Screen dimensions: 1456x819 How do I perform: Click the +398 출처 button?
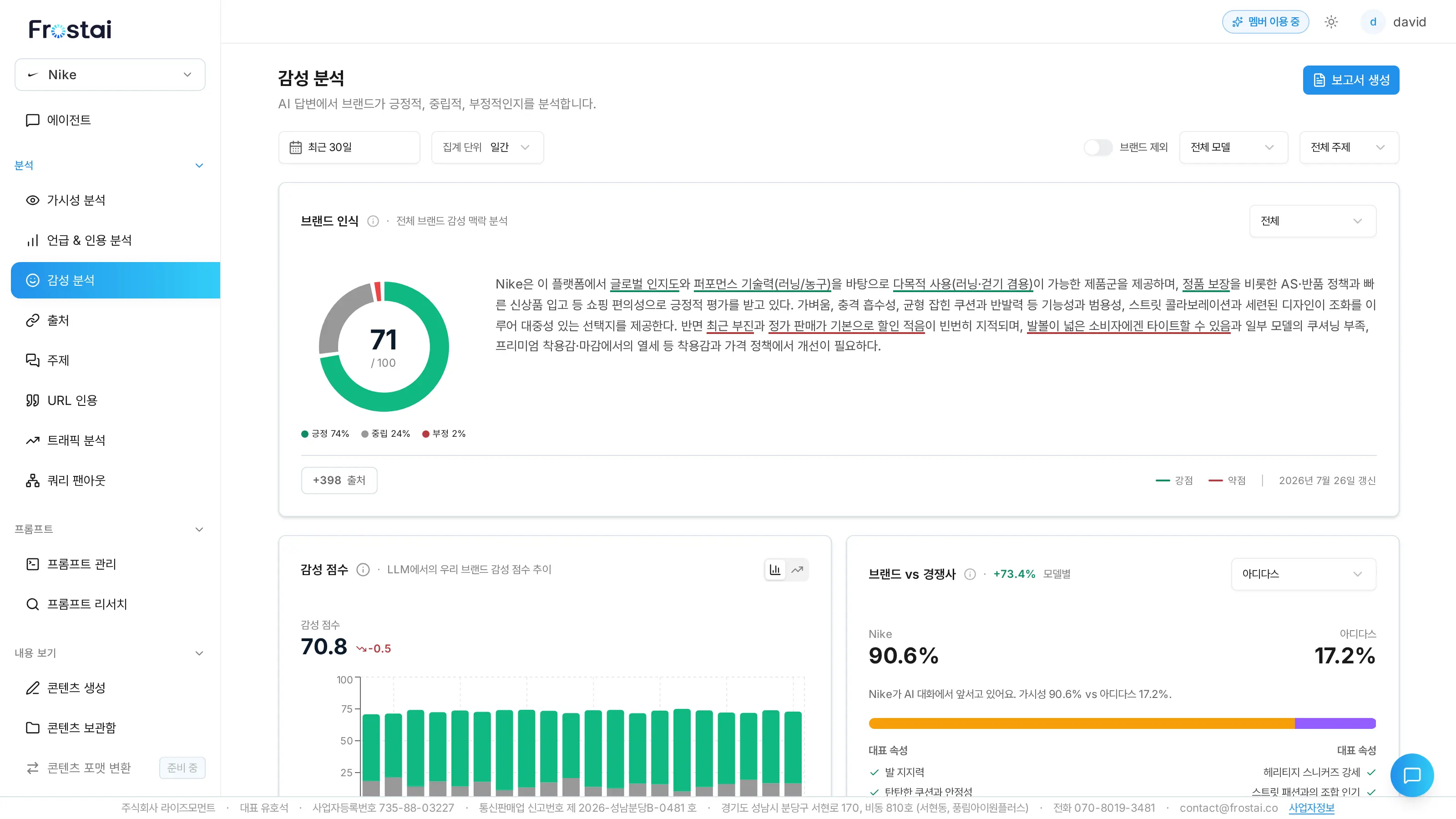tap(339, 480)
